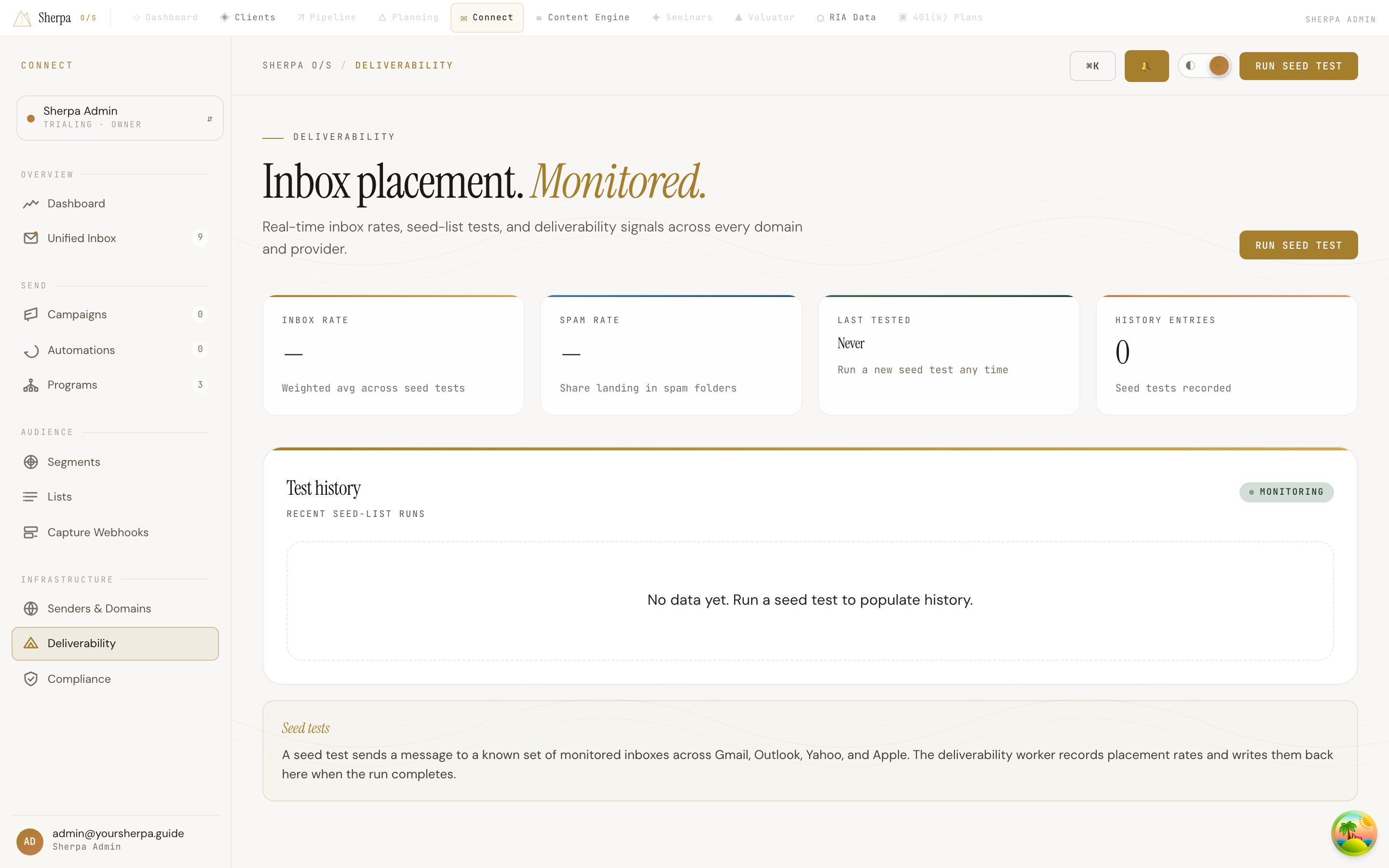Click the Segments target icon

(31, 462)
